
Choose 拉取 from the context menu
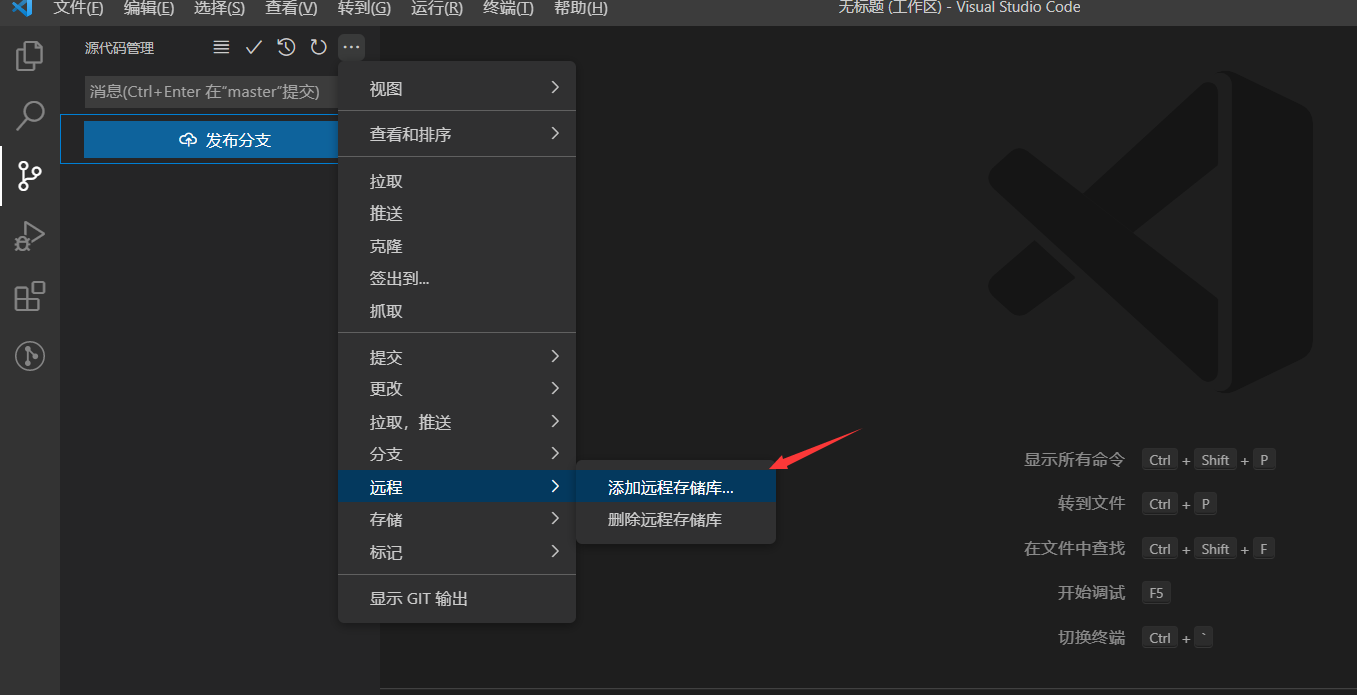[457, 181]
